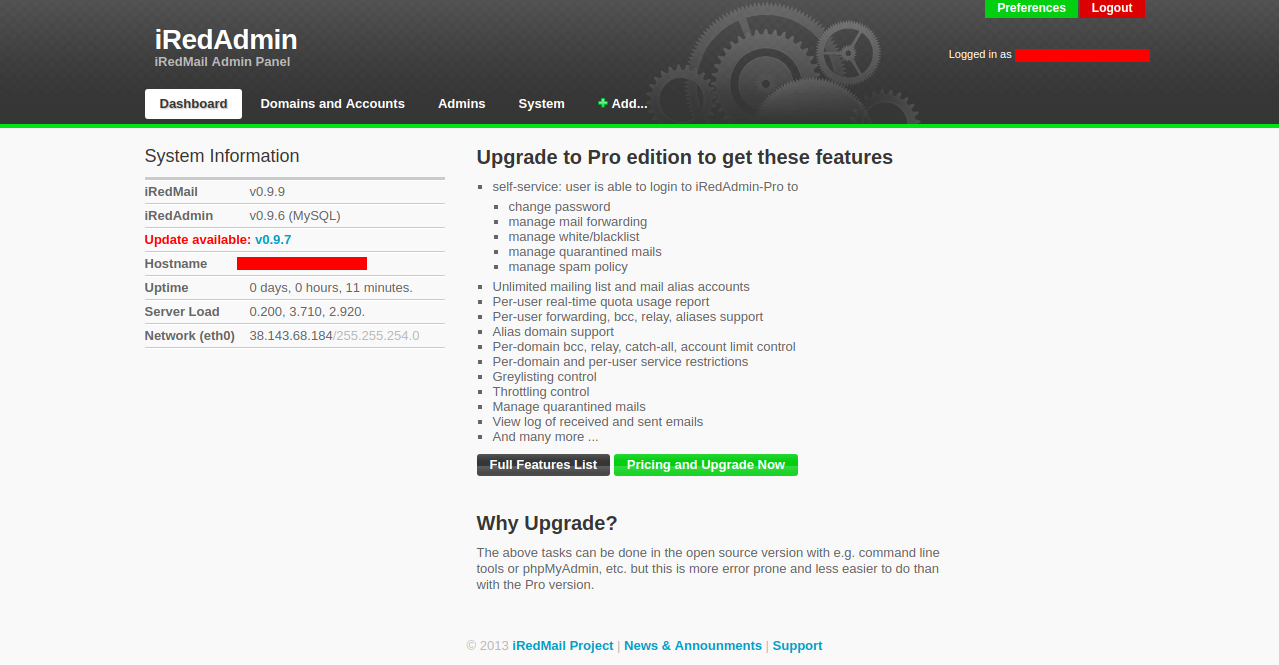Screen dimensions: 1279x665
Task: Follow the iRedMail Project footer link
Action: (x=563, y=646)
